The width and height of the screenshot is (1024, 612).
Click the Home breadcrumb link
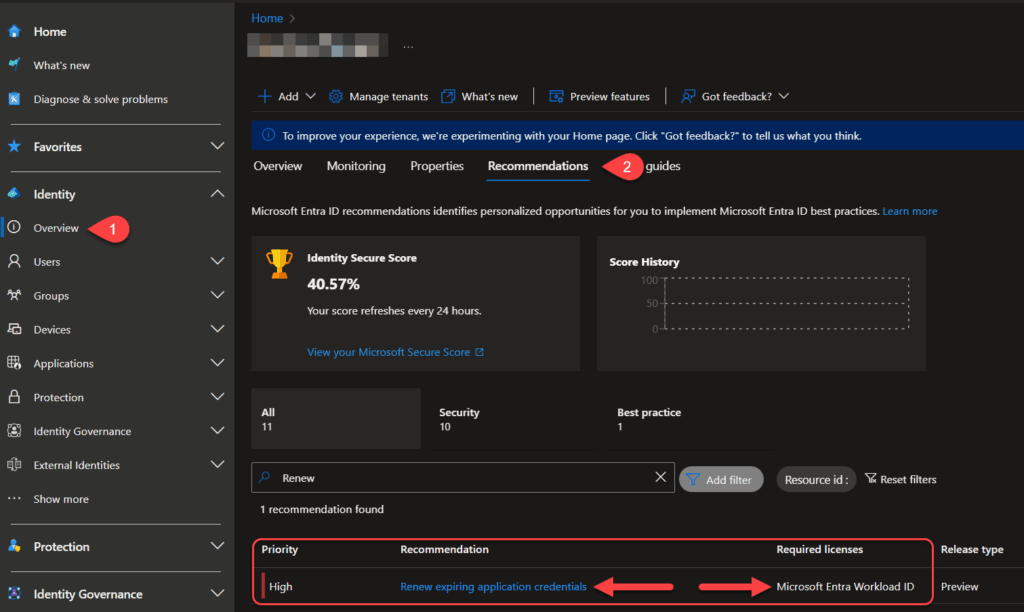[267, 18]
